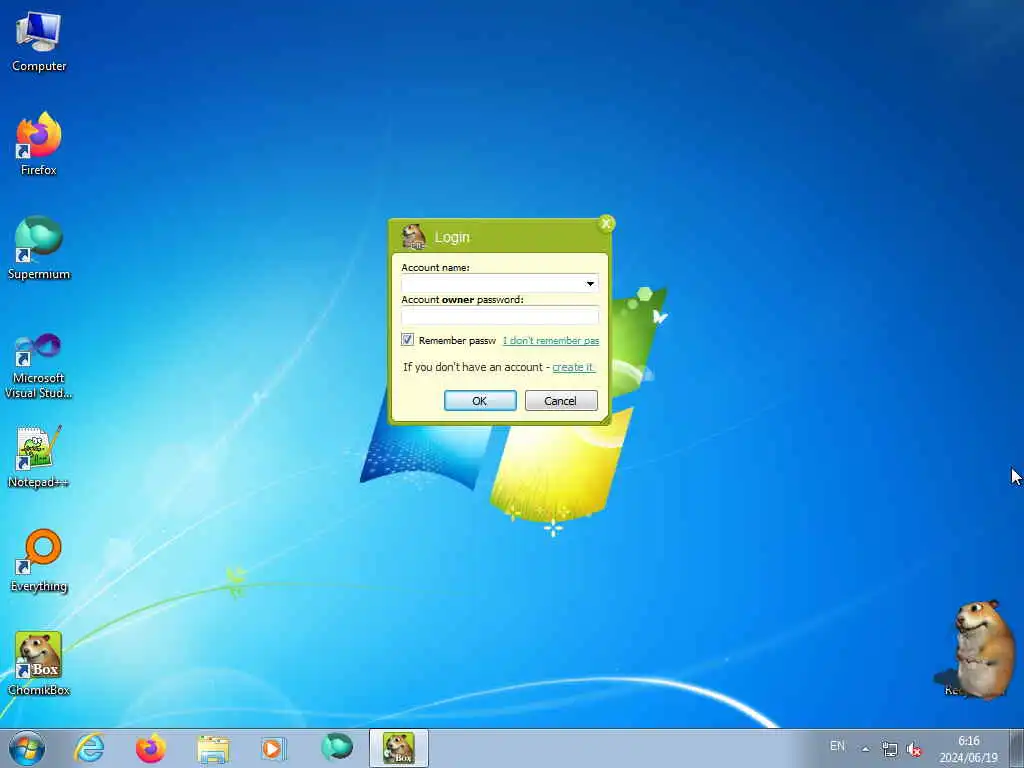The height and width of the screenshot is (768, 1024).
Task: Show hidden tray icons arrow
Action: pyautogui.click(x=865, y=749)
